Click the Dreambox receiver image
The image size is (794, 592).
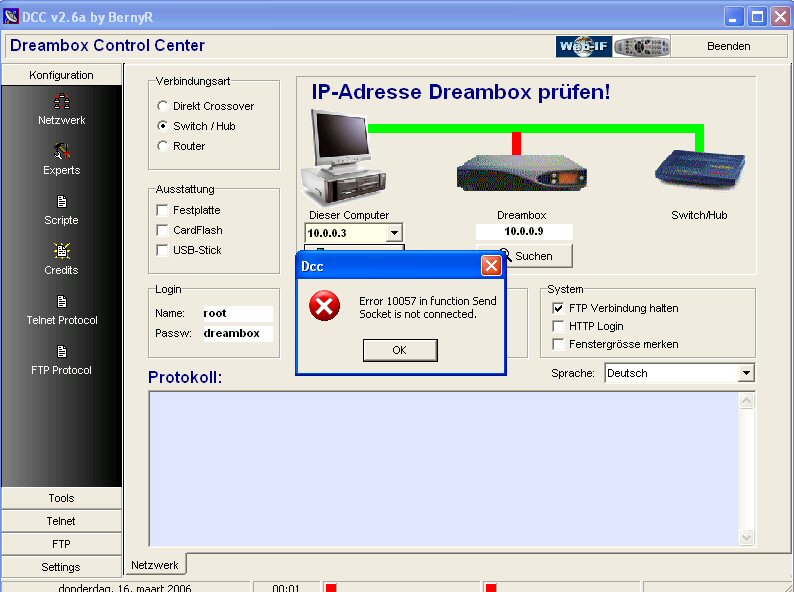pyautogui.click(x=522, y=172)
